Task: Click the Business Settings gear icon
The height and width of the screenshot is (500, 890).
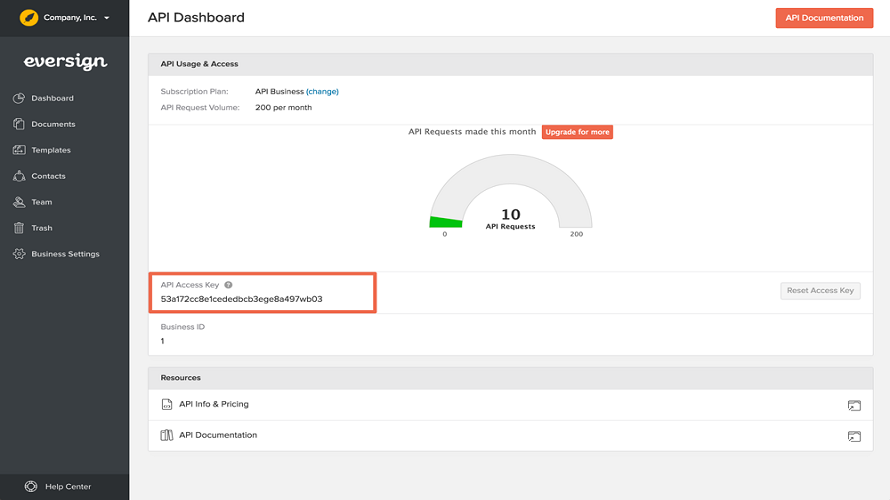Action: click(19, 254)
